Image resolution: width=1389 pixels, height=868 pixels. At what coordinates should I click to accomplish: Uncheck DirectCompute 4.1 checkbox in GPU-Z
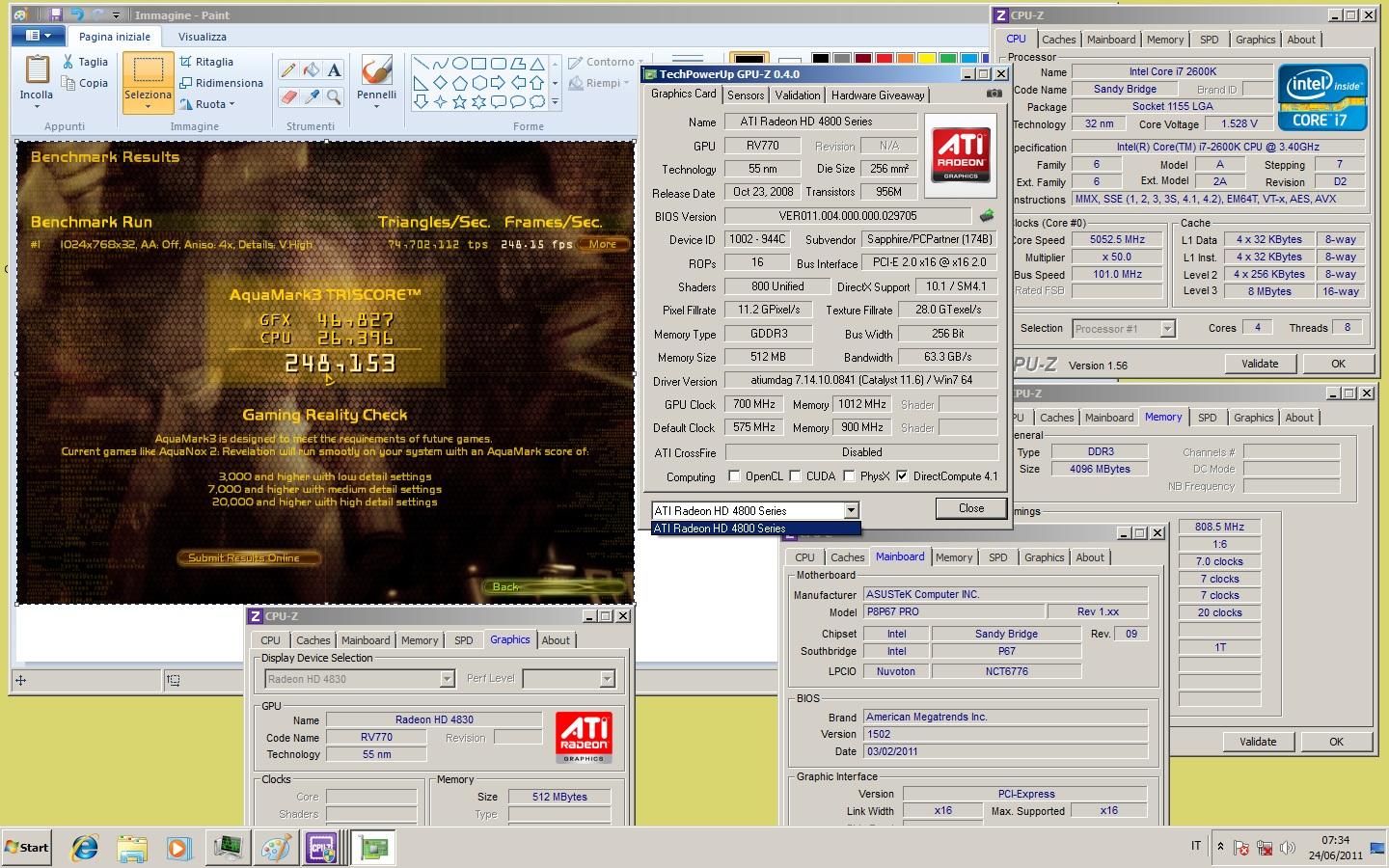click(902, 475)
